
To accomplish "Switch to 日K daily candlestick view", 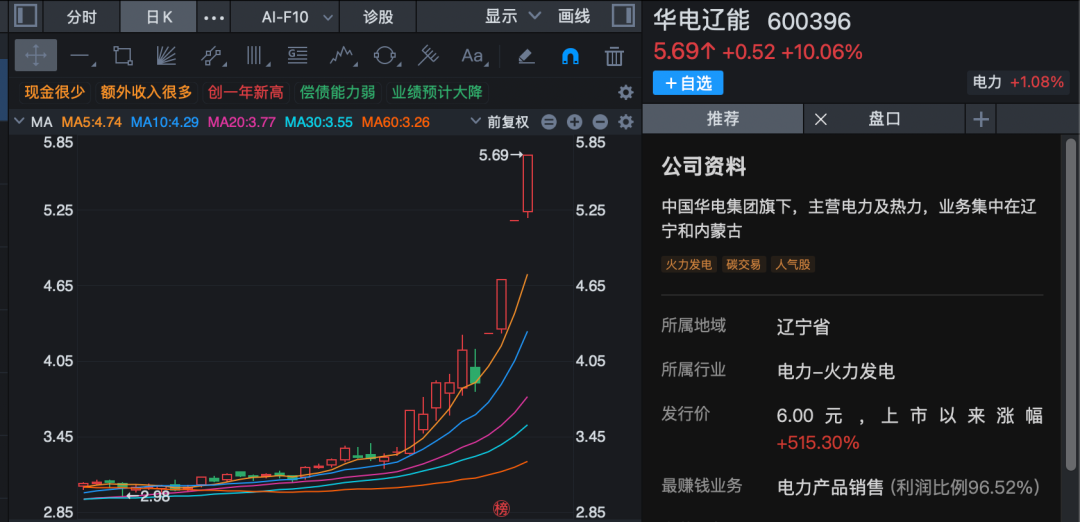I will (x=158, y=17).
